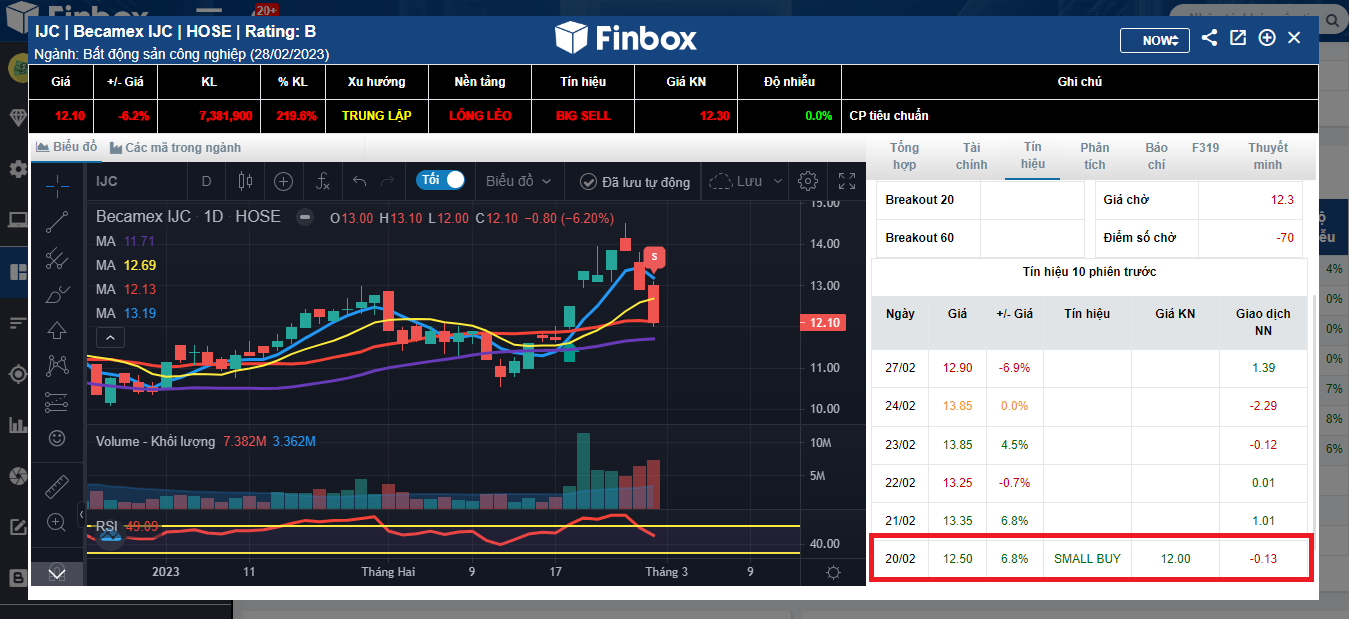1349x619 pixels.
Task: Click the Breakout 20 label
Action: click(x=920, y=200)
